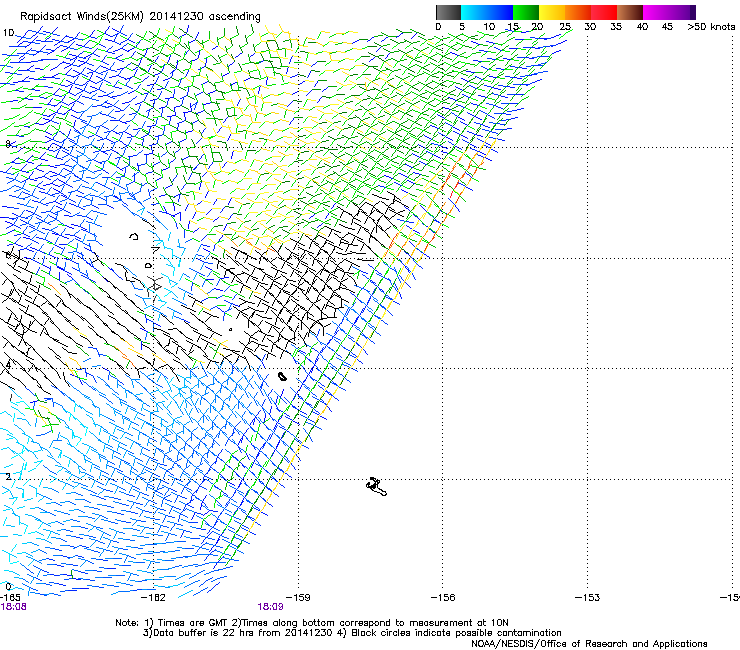Click the NOAA/NESDIS credit text
740x650 pixels.
(589, 644)
